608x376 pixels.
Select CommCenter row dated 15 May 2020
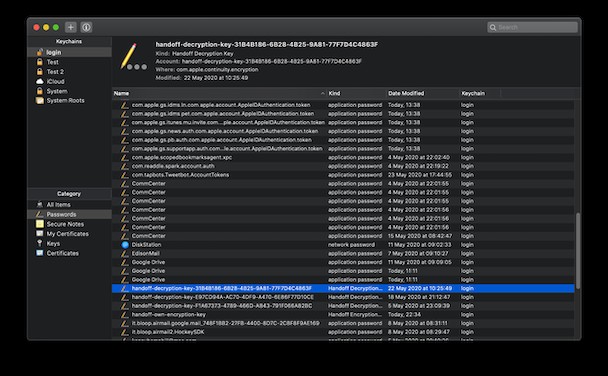pyautogui.click(x=343, y=236)
